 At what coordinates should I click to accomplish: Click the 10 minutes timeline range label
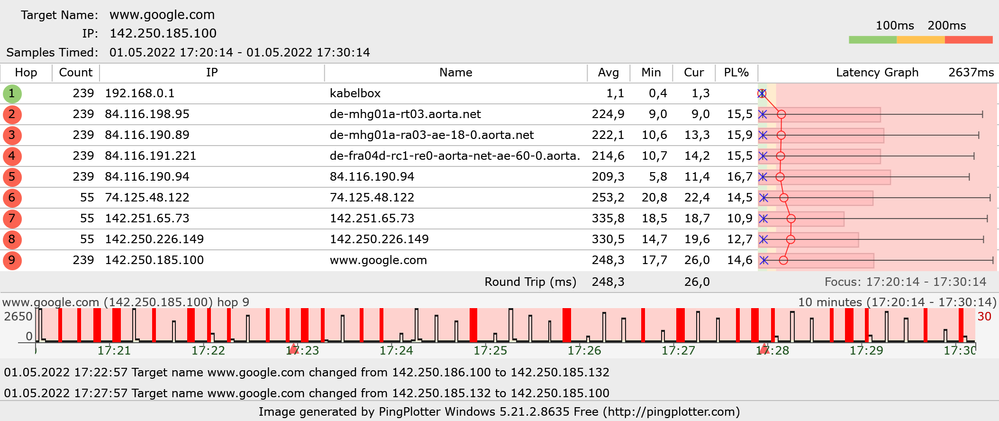point(897,302)
